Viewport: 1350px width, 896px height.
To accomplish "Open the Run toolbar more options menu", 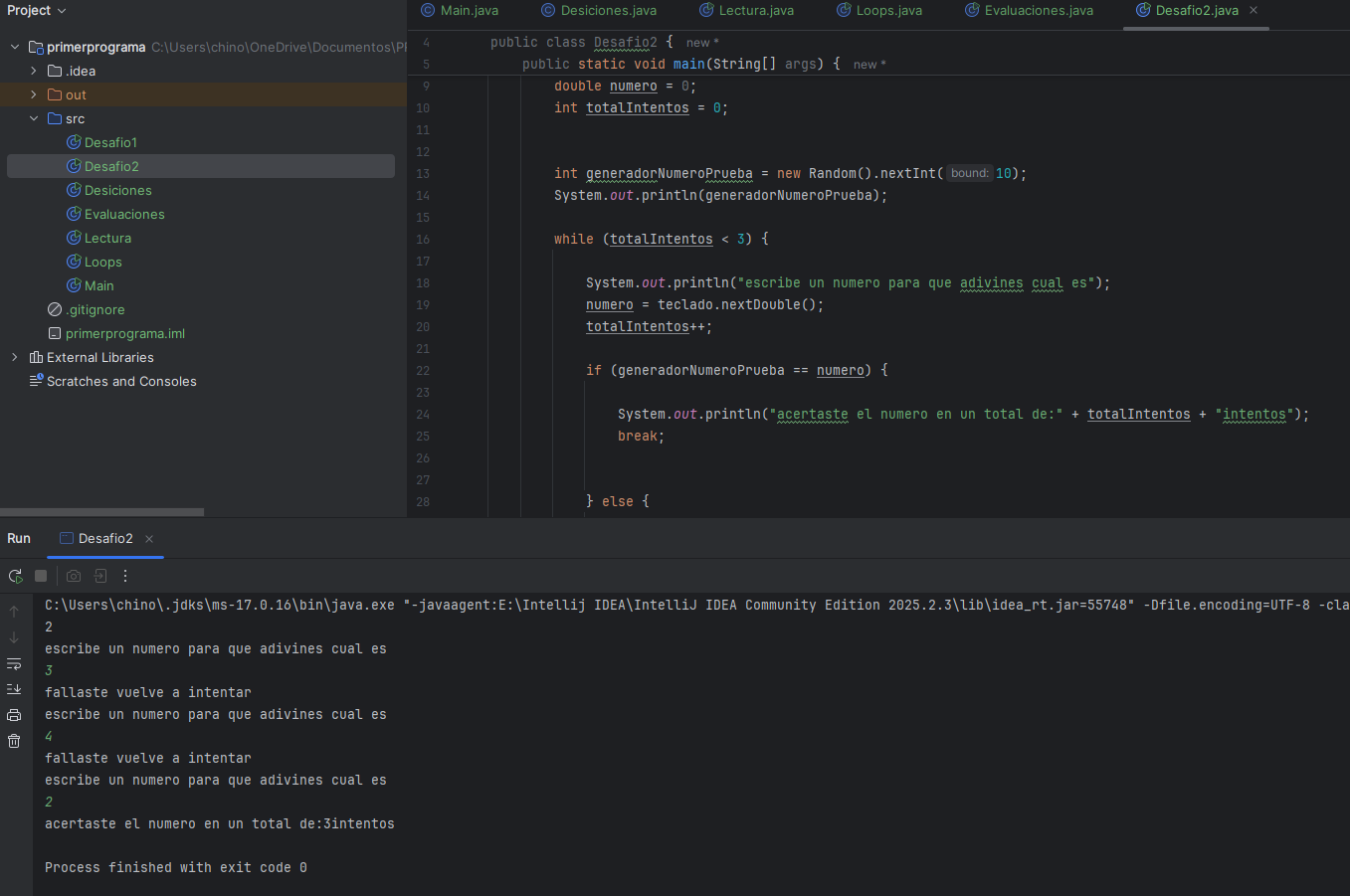I will (x=125, y=576).
